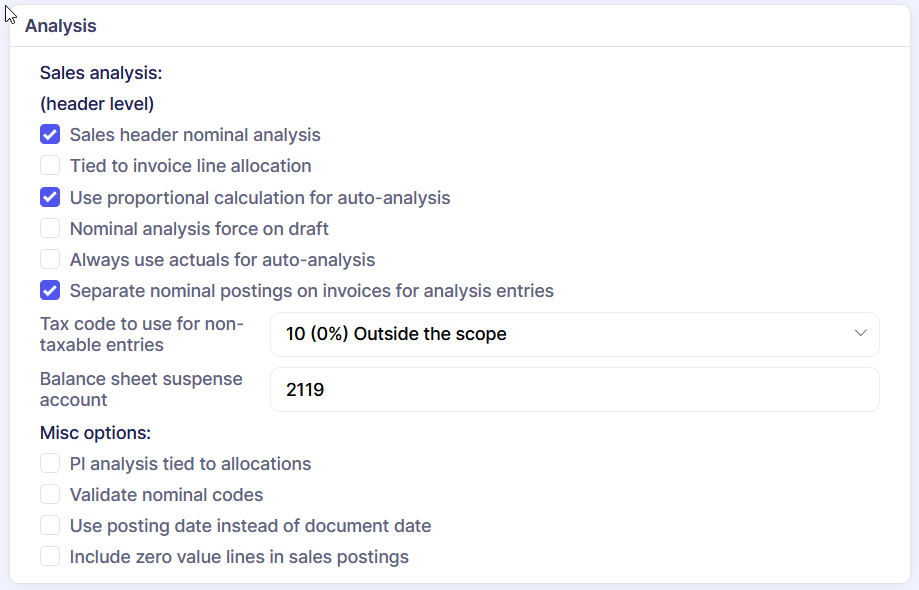
Task: Click the 'Balance sheet suspense account' label
Action: tap(141, 390)
